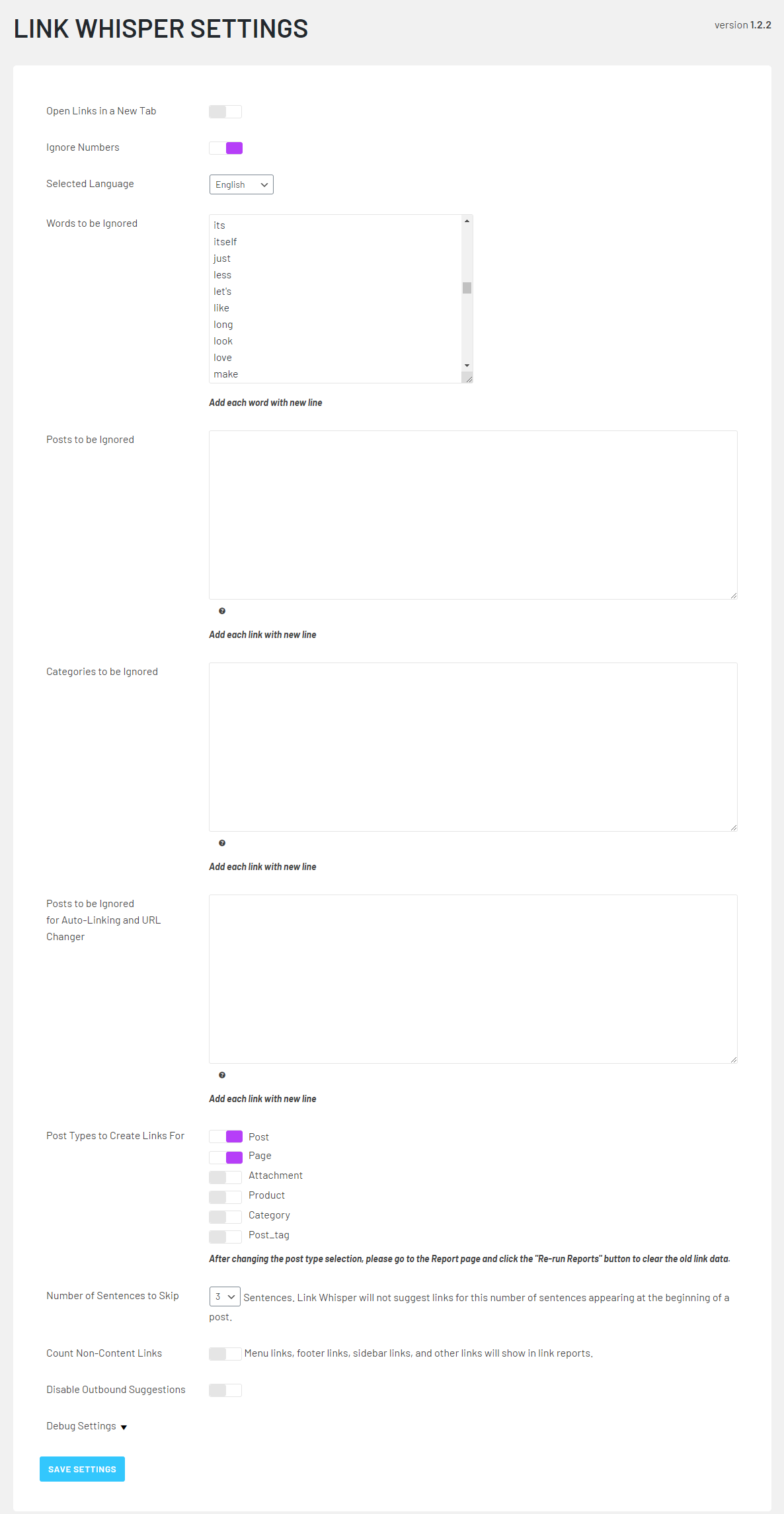784x1514 pixels.
Task: Open Number of Sentences to Skip dropdown
Action: coord(225,1296)
